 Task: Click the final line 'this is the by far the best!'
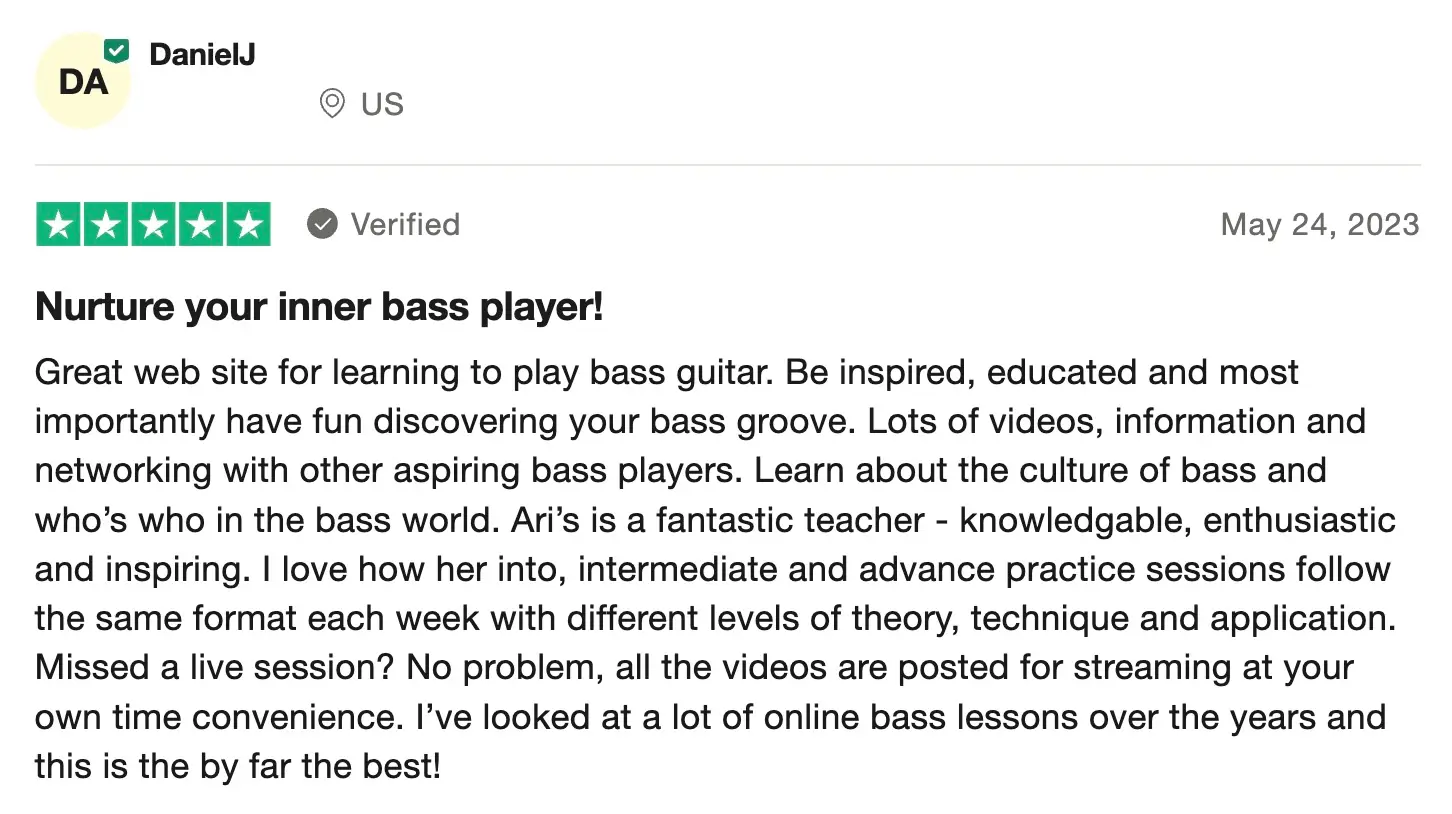(237, 766)
